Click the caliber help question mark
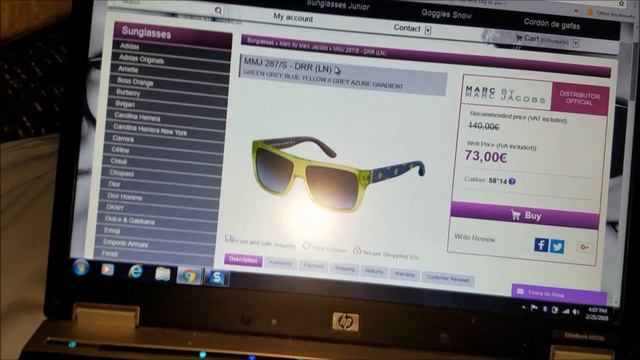 (x=512, y=181)
